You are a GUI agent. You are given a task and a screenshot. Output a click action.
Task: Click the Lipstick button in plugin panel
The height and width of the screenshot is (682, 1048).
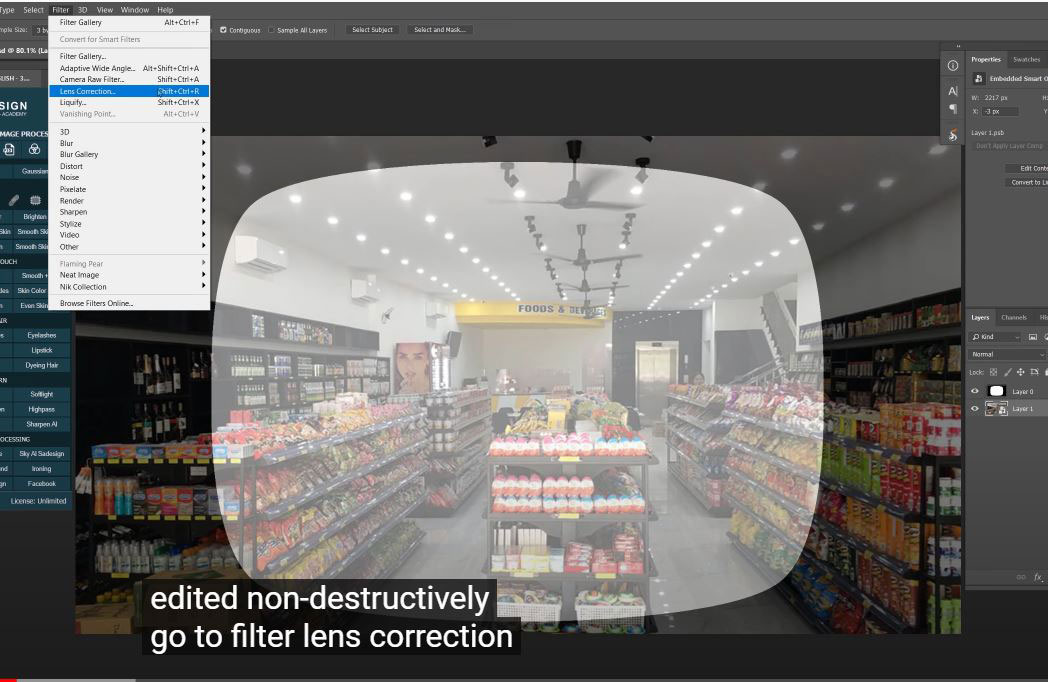[41, 350]
